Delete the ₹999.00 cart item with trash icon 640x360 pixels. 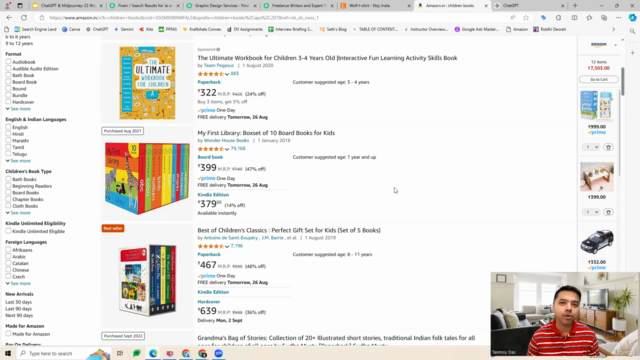pyautogui.click(x=608, y=147)
